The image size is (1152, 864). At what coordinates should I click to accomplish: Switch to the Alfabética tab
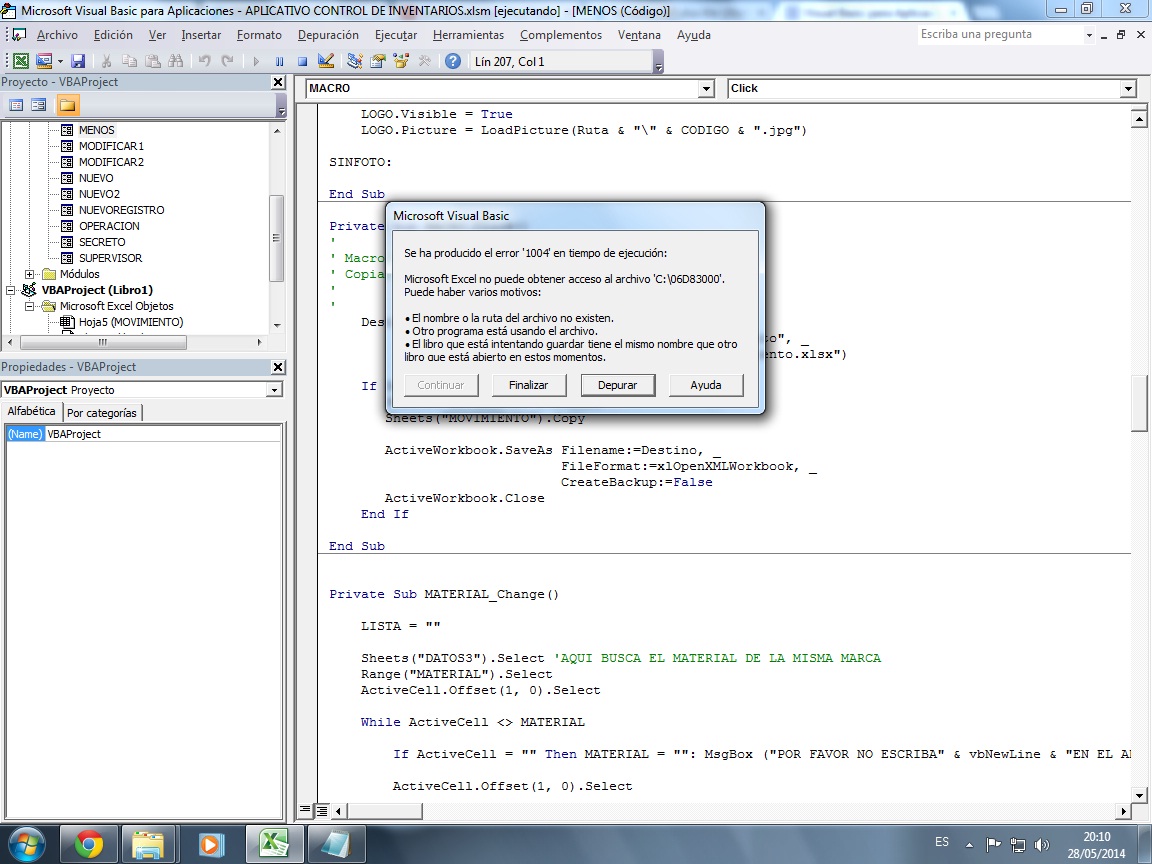pos(32,411)
